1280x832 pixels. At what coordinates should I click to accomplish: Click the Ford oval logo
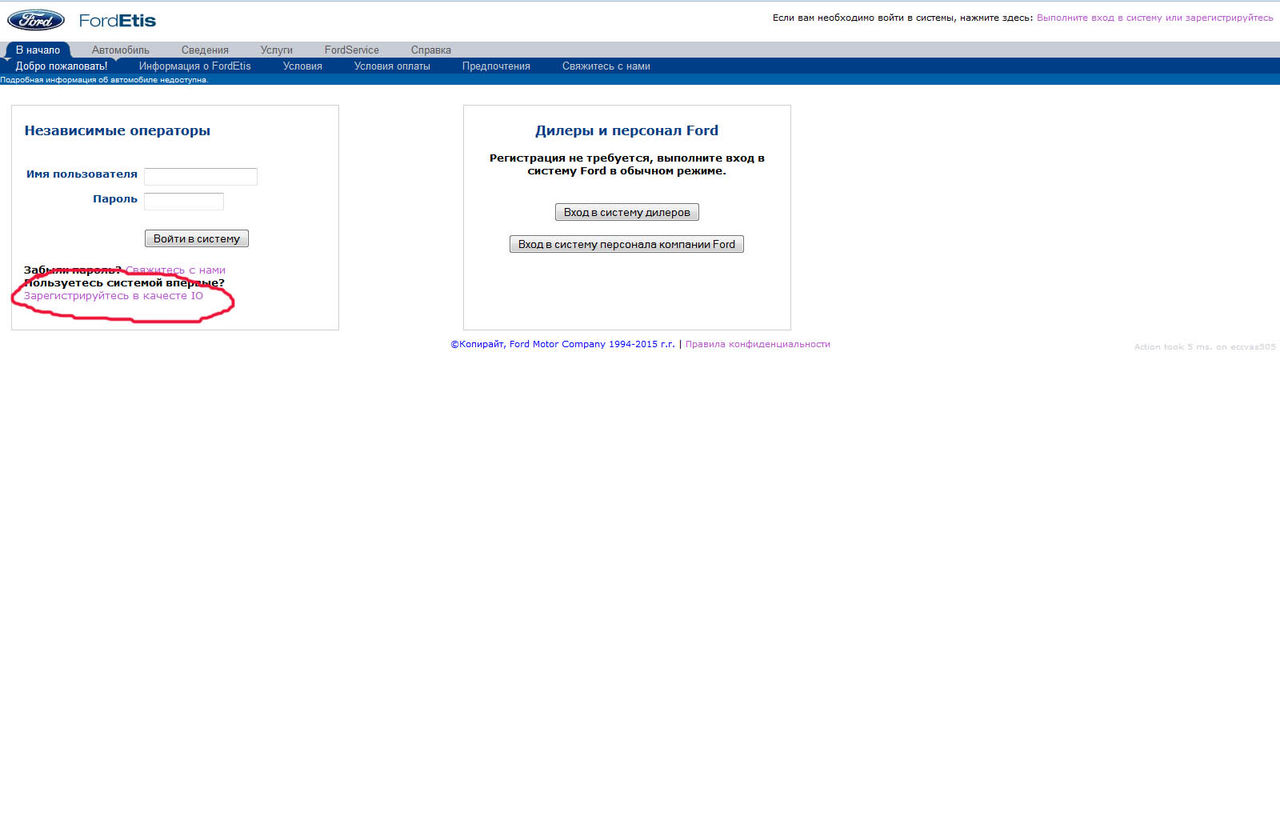(x=36, y=20)
